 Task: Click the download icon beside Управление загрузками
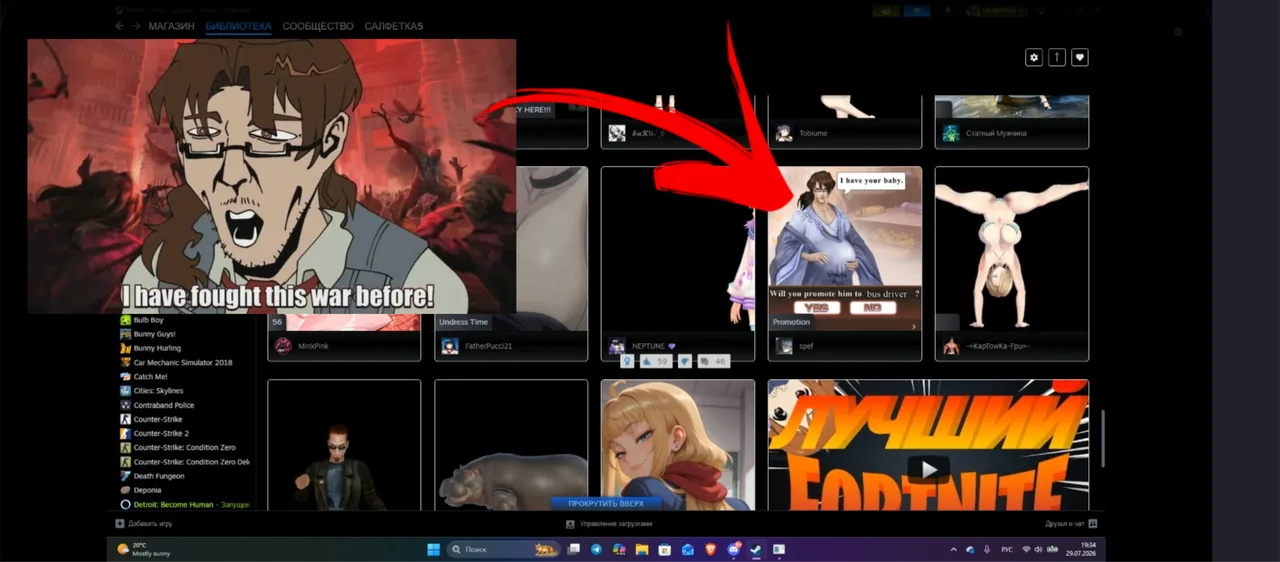click(x=571, y=524)
